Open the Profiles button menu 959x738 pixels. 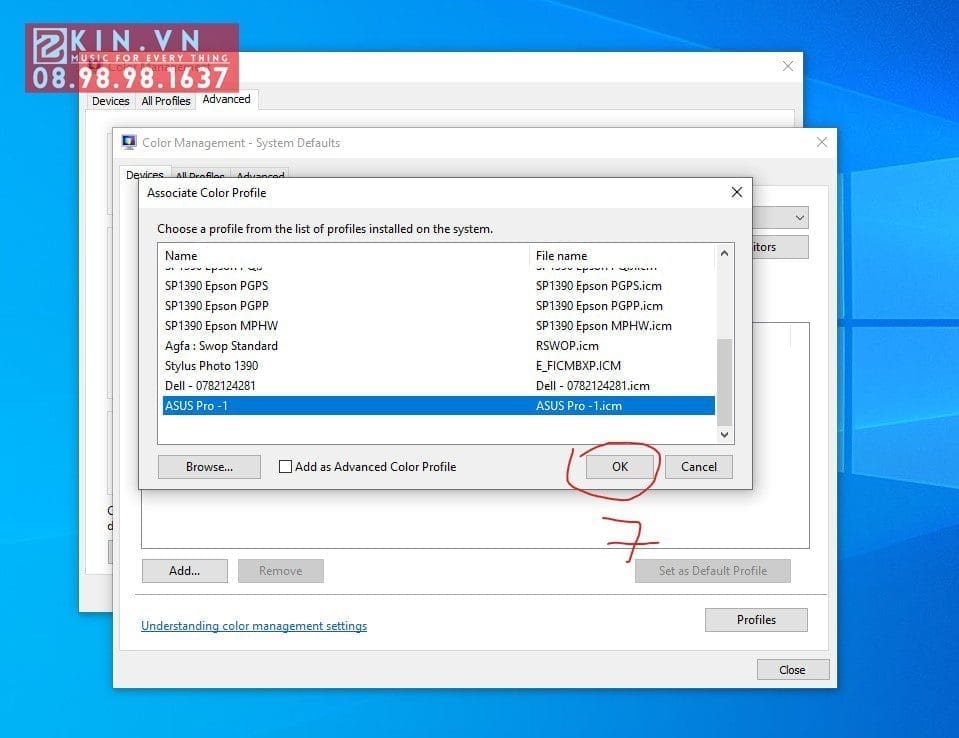coord(755,619)
